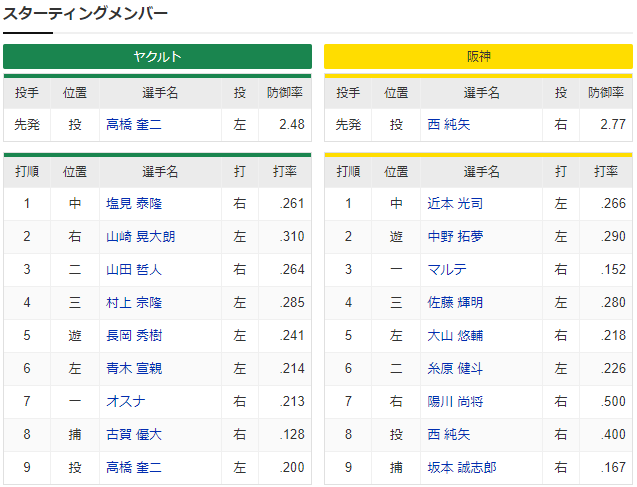Image resolution: width=637 pixels, height=487 pixels.
Task: Select batting average .310 of 山崎 晃大朗
Action: click(x=292, y=236)
